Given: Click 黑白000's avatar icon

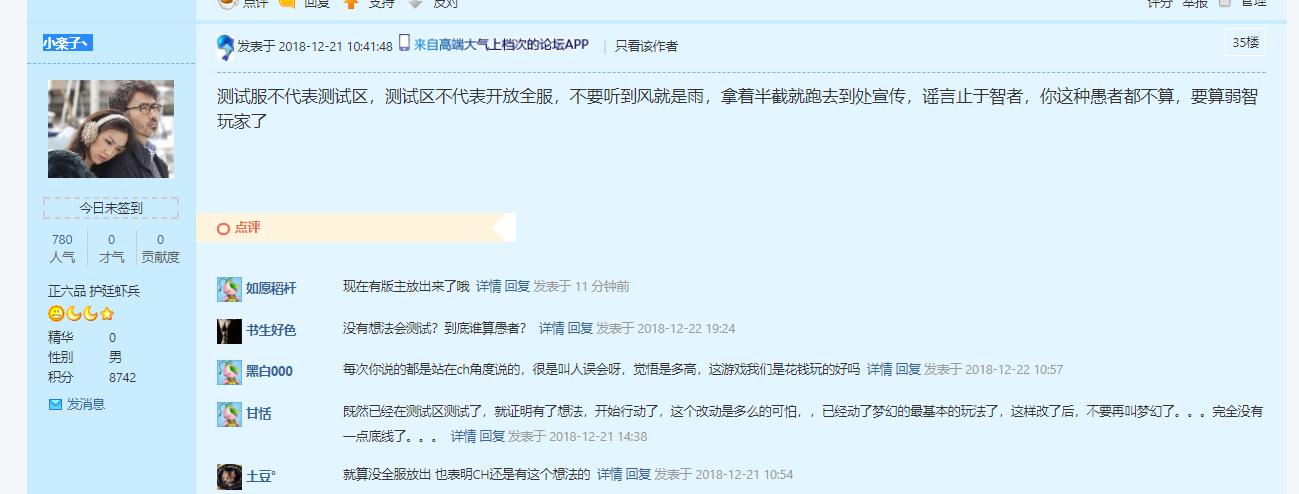Looking at the screenshot, I should [x=229, y=372].
